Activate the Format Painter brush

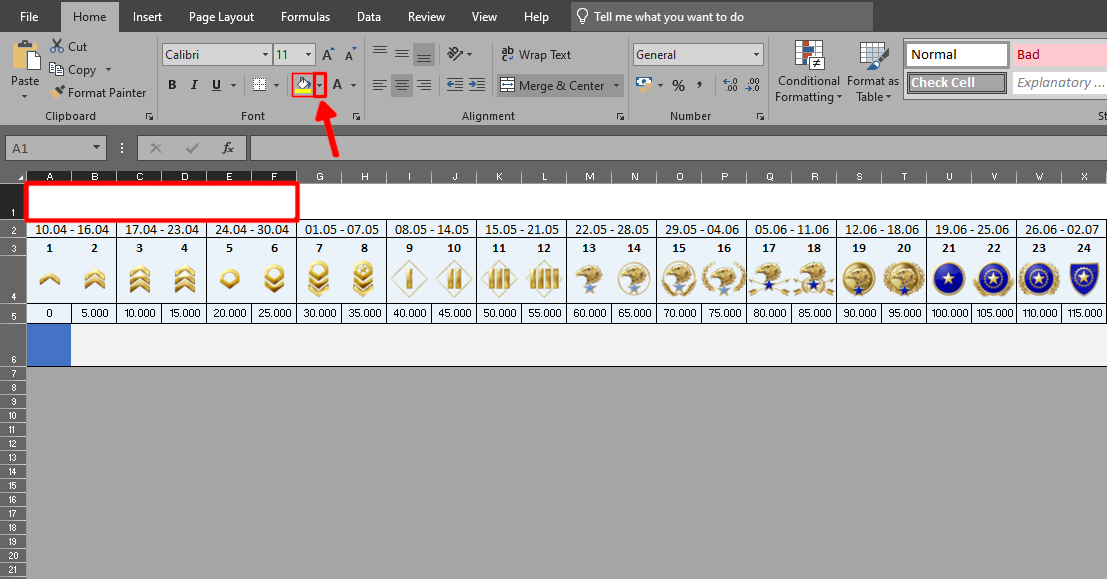click(x=57, y=92)
